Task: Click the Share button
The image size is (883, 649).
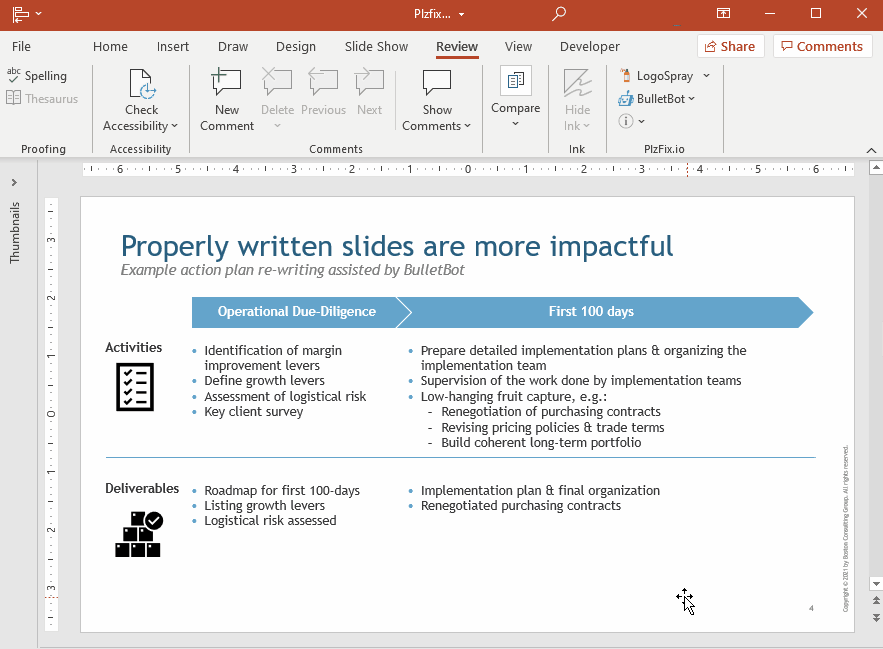Action: (730, 47)
